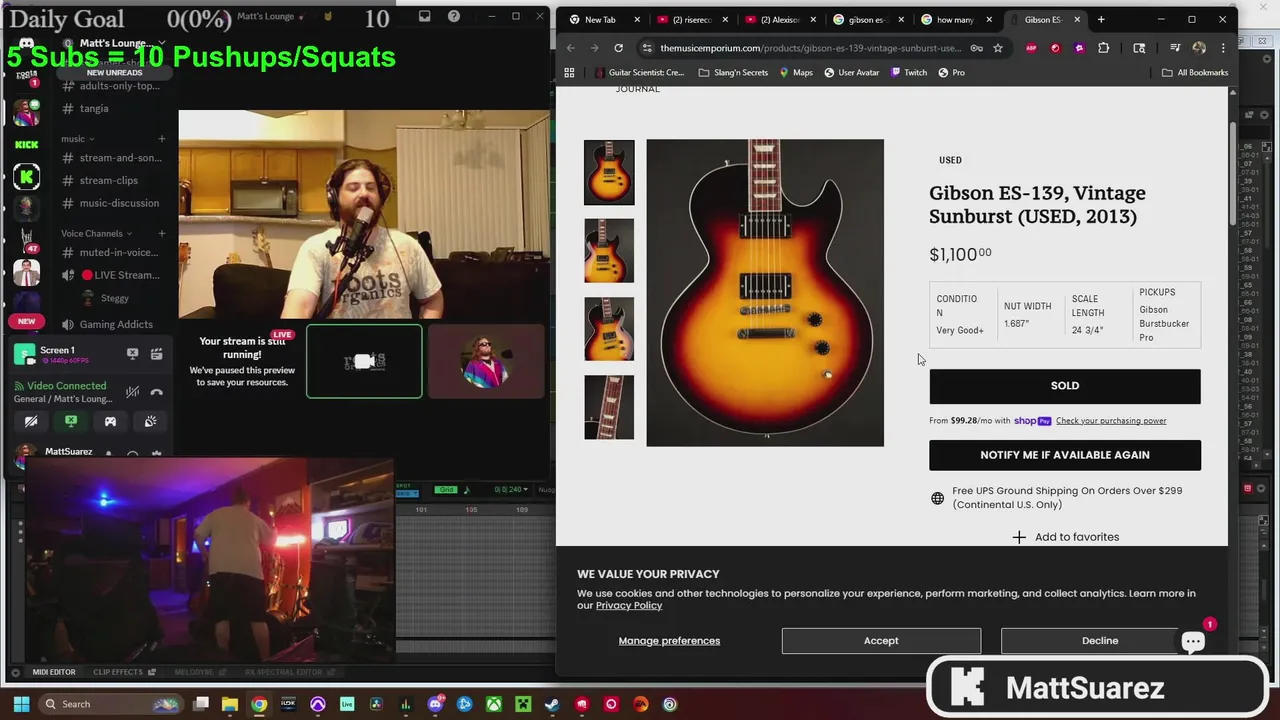Open the Privacy Policy link
This screenshot has height=720, width=1280.
(629, 606)
